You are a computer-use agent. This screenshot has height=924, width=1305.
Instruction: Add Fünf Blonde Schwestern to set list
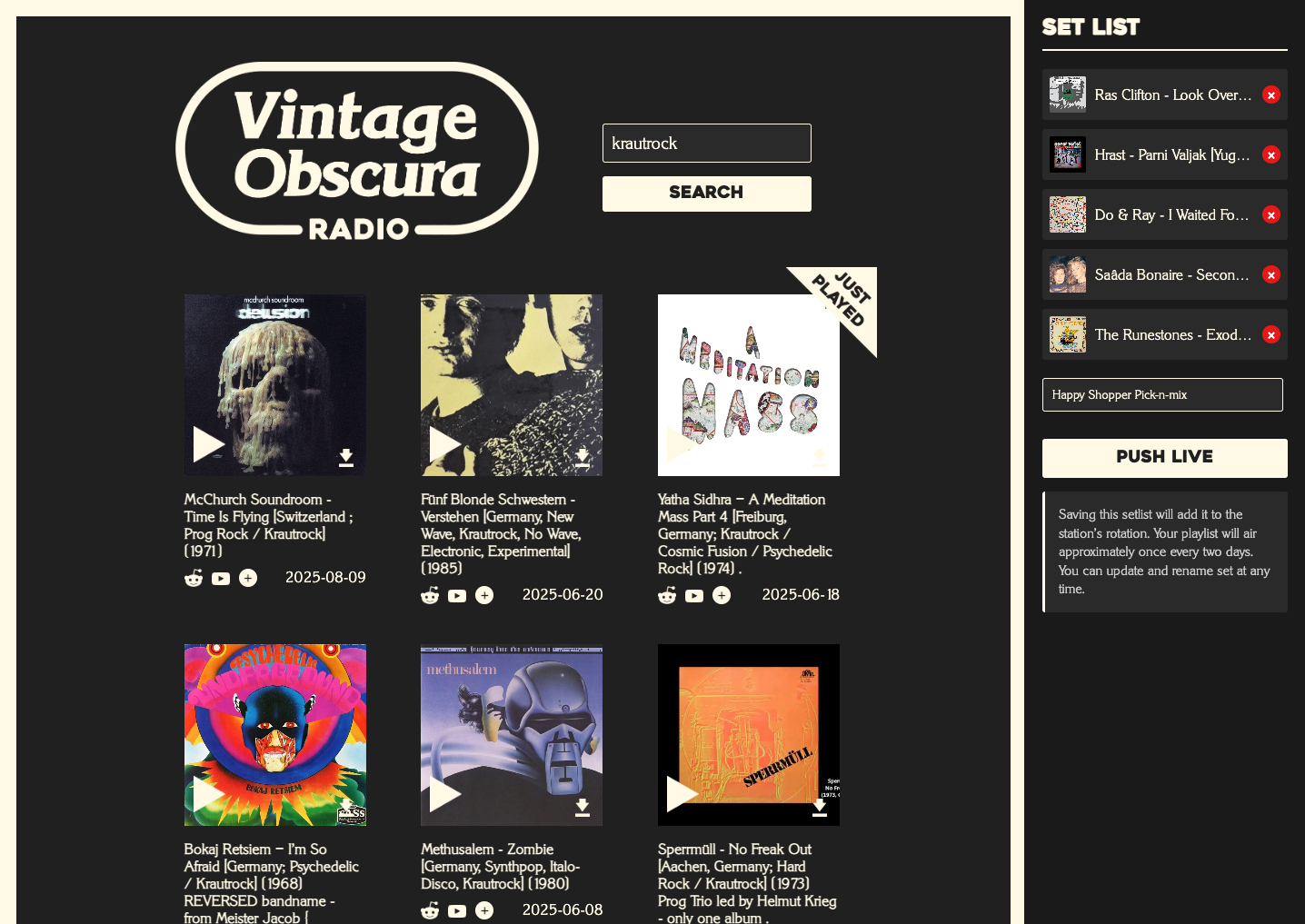coord(484,595)
